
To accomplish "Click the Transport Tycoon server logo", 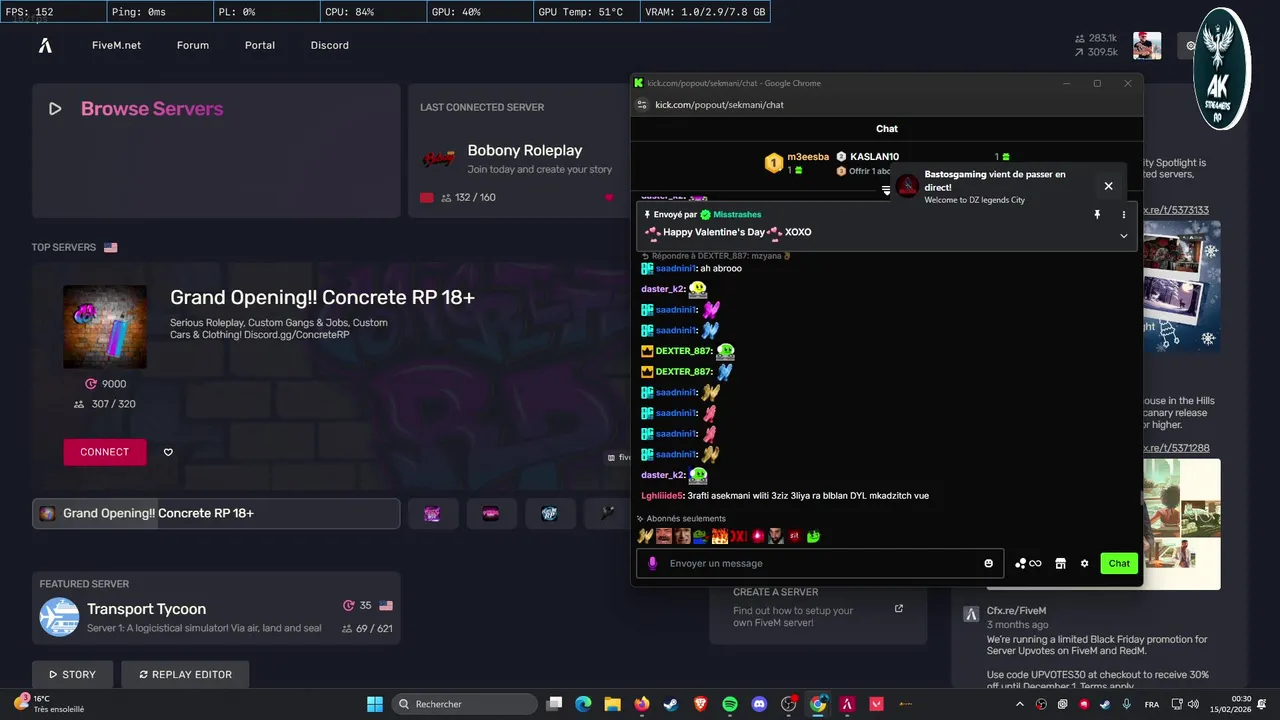I will 59,617.
